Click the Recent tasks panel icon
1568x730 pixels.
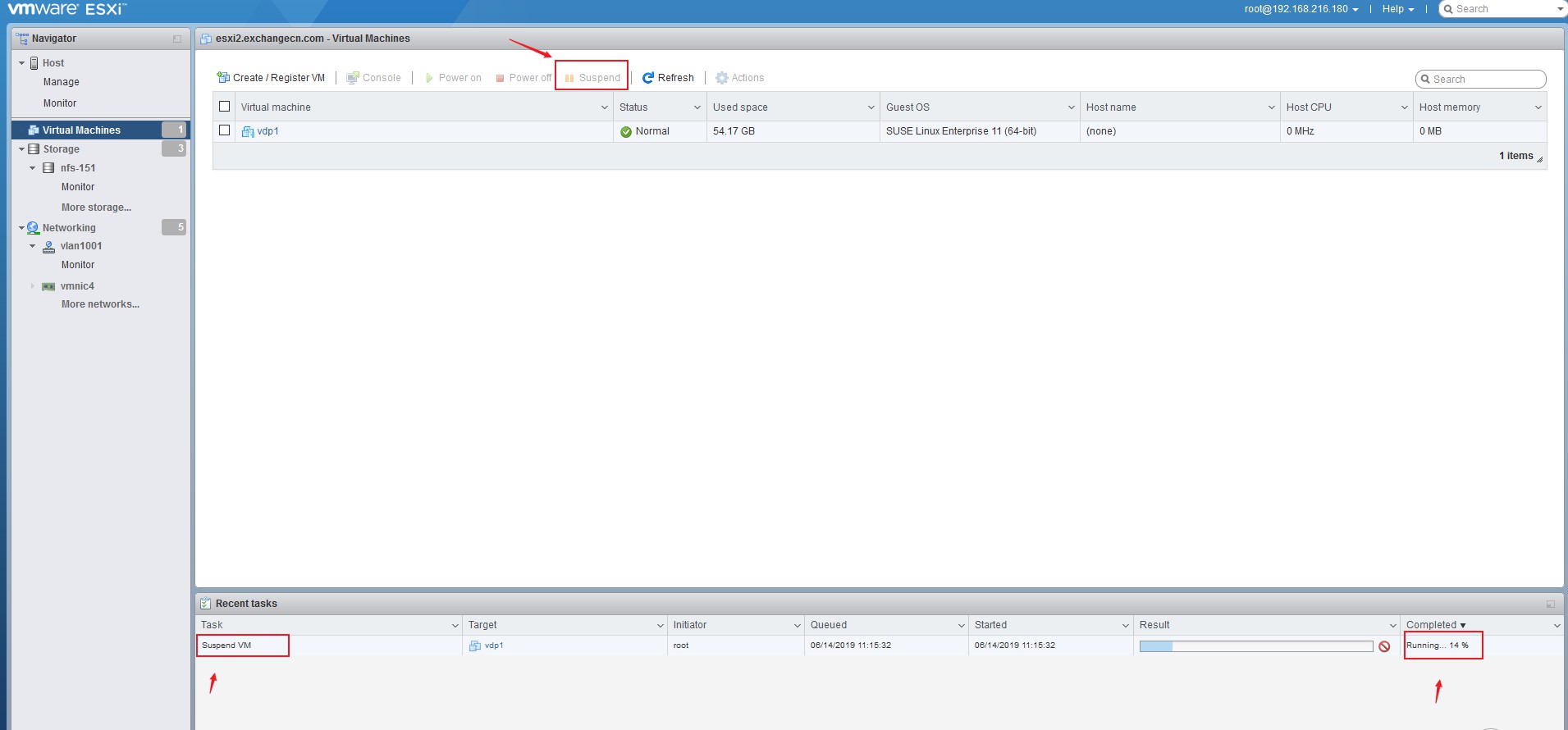pyautogui.click(x=206, y=604)
